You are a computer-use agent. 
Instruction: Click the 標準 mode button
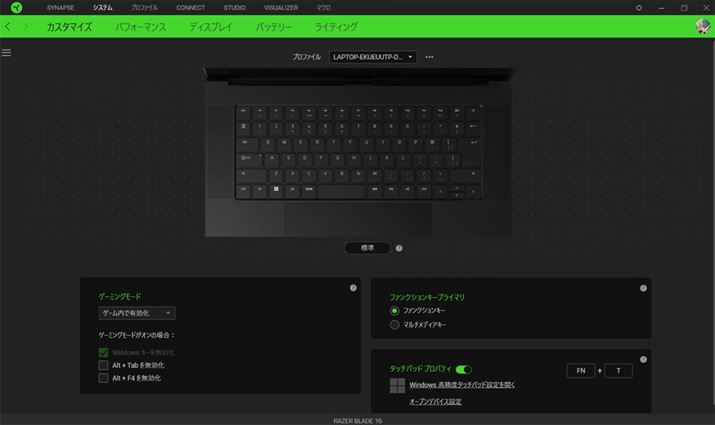click(x=368, y=248)
